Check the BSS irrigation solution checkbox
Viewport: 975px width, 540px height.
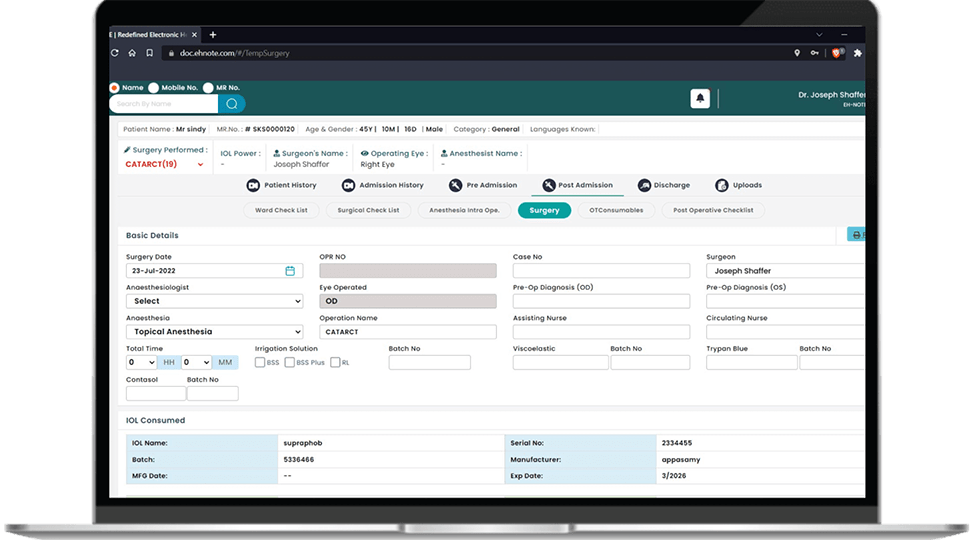260,362
